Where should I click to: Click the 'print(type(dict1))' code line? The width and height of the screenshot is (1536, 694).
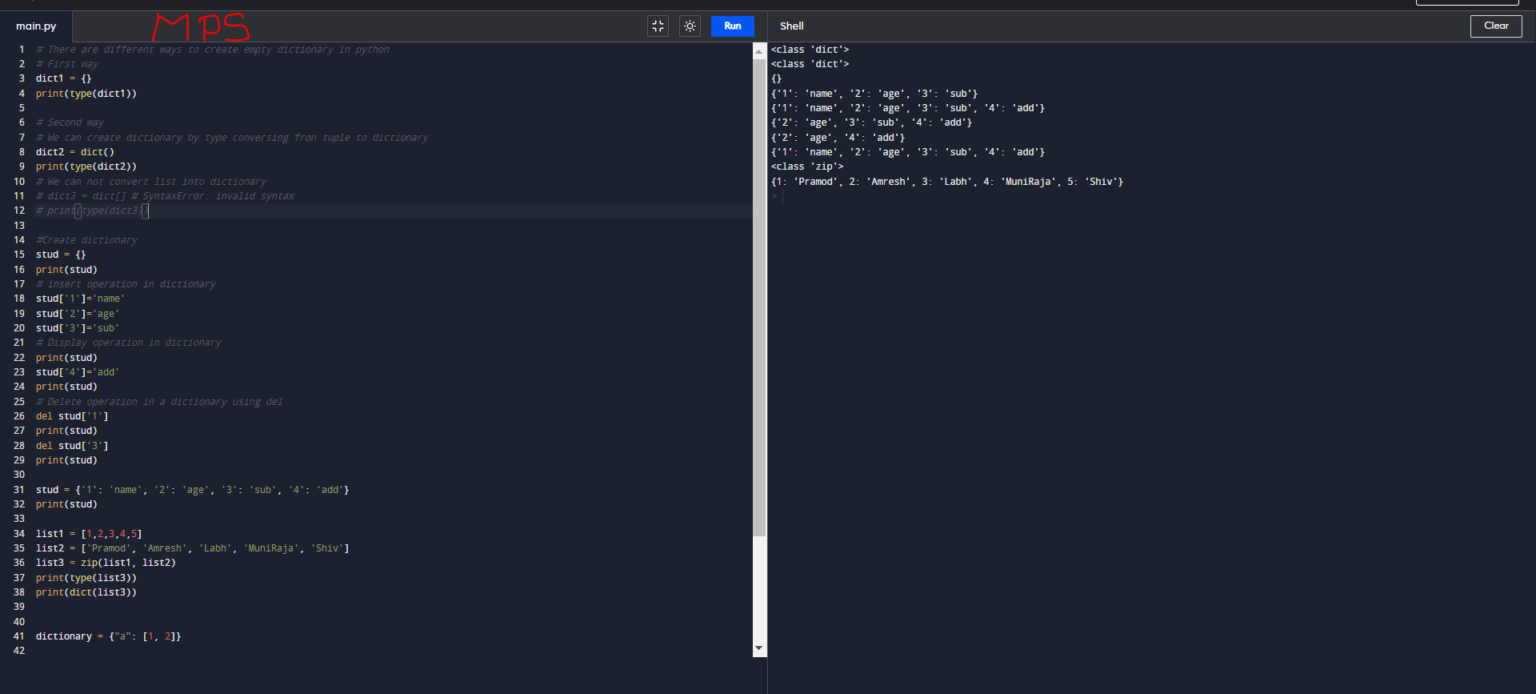point(86,93)
